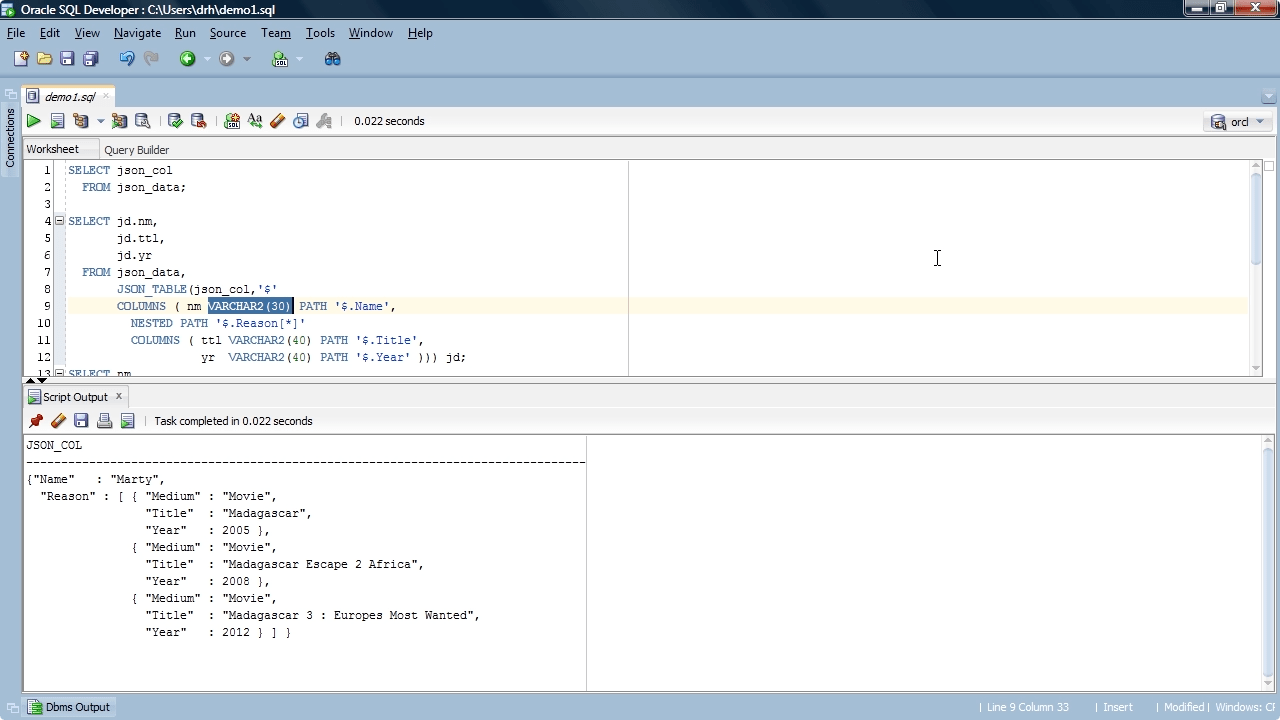Save script output to a file
1280x720 pixels.
pyautogui.click(x=81, y=420)
